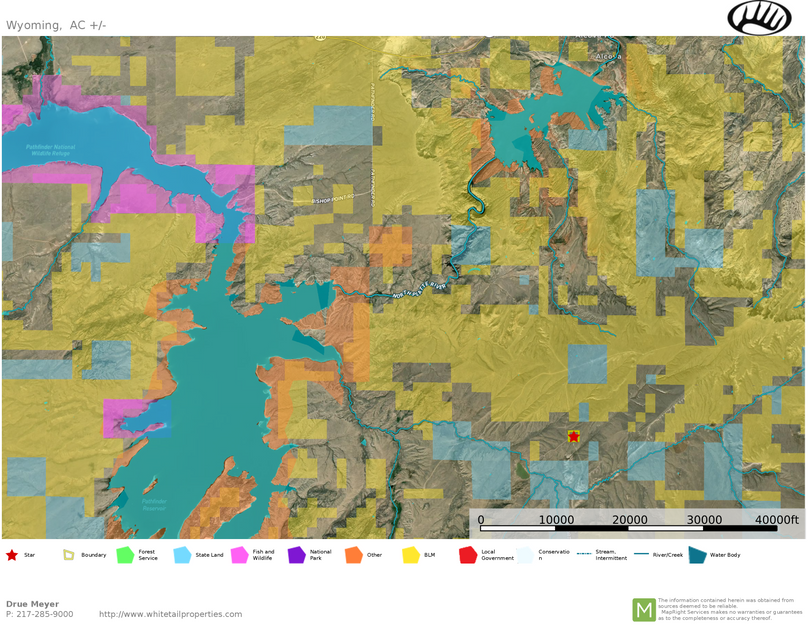This screenshot has width=808, height=625.
Task: Click the Stream Intermittent legend symbol
Action: pyautogui.click(x=584, y=555)
